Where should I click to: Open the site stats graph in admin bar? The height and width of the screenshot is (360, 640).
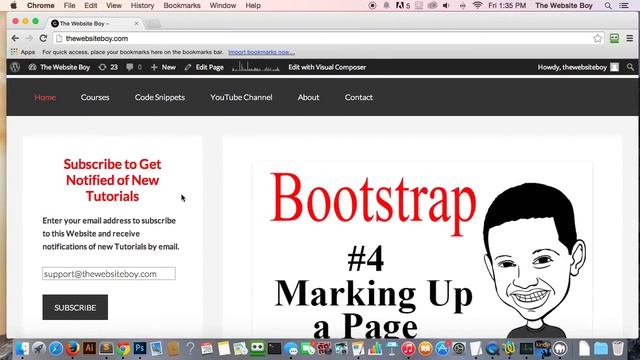[x=256, y=67]
